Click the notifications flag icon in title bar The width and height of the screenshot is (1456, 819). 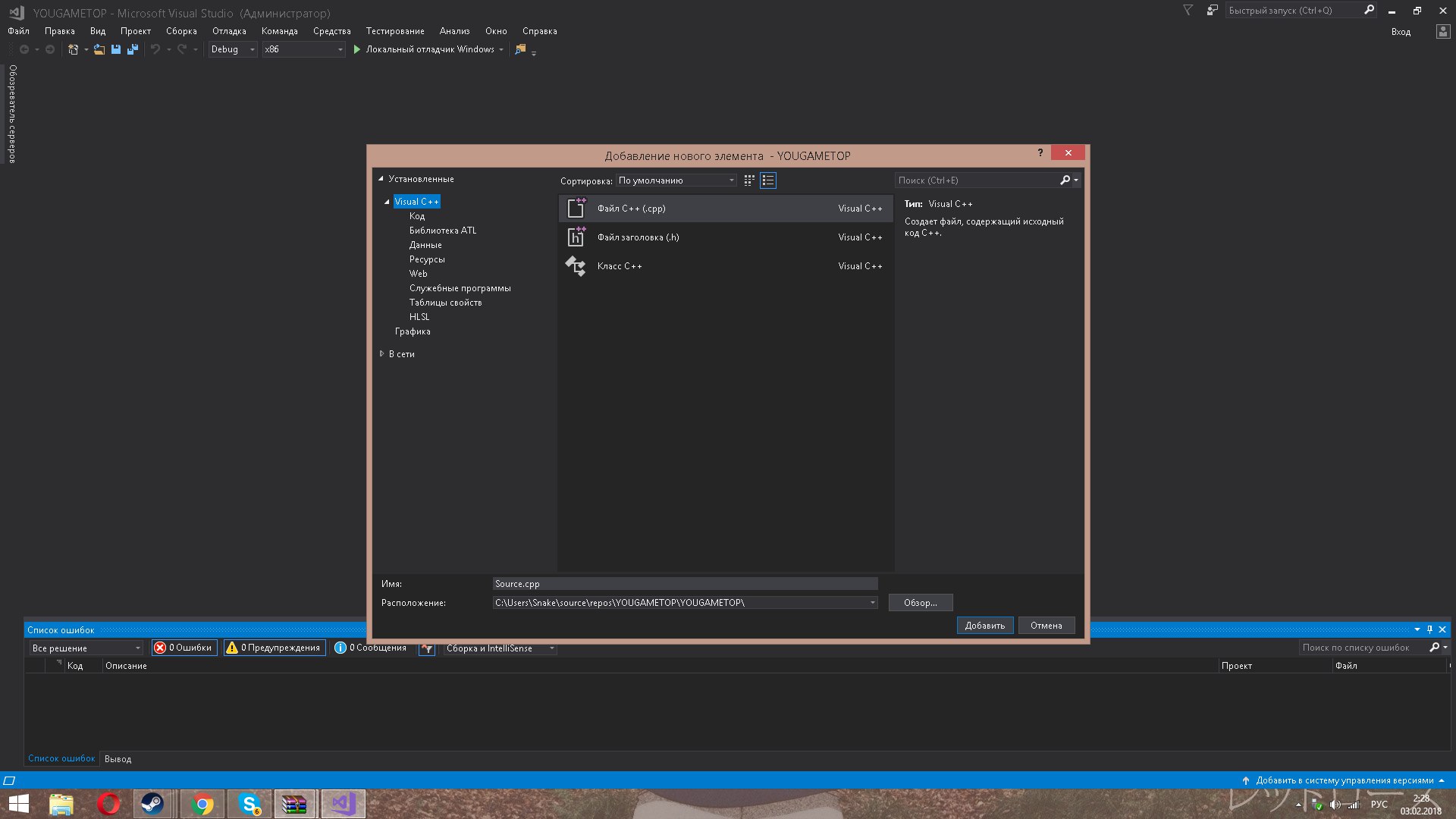coord(1188,10)
